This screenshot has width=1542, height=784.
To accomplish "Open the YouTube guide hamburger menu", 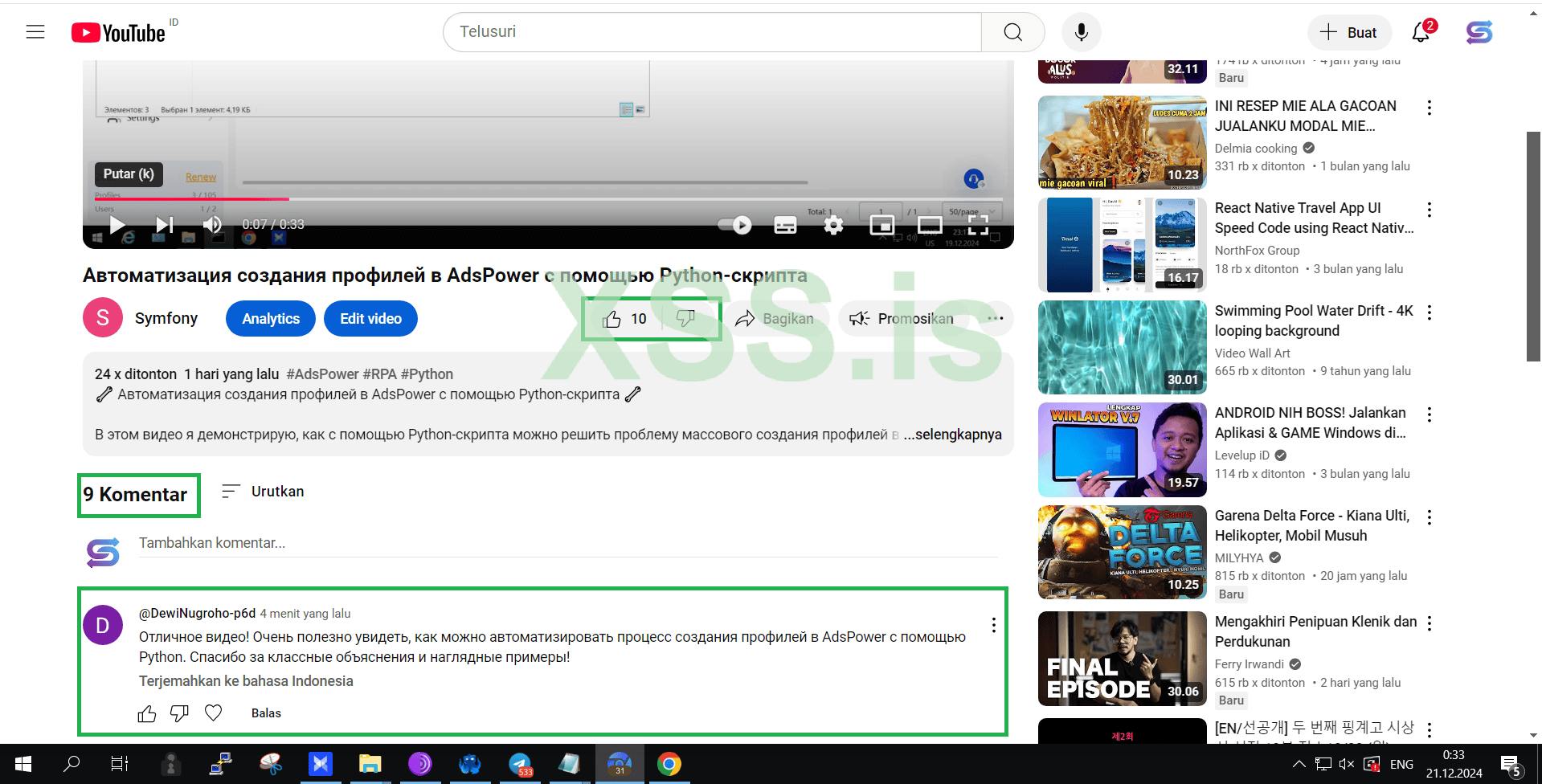I will (35, 32).
